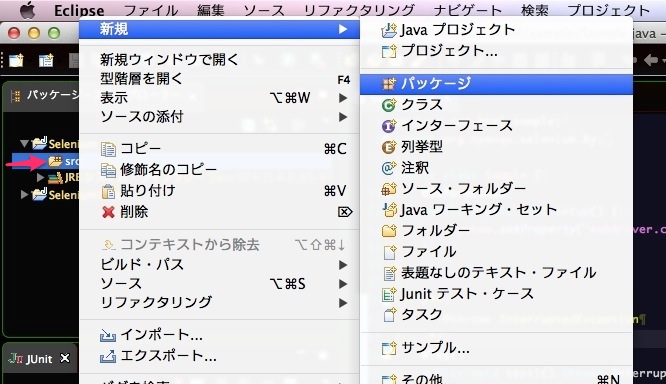
Task: Click the second new-item toolbar icon
Action: click(46, 61)
